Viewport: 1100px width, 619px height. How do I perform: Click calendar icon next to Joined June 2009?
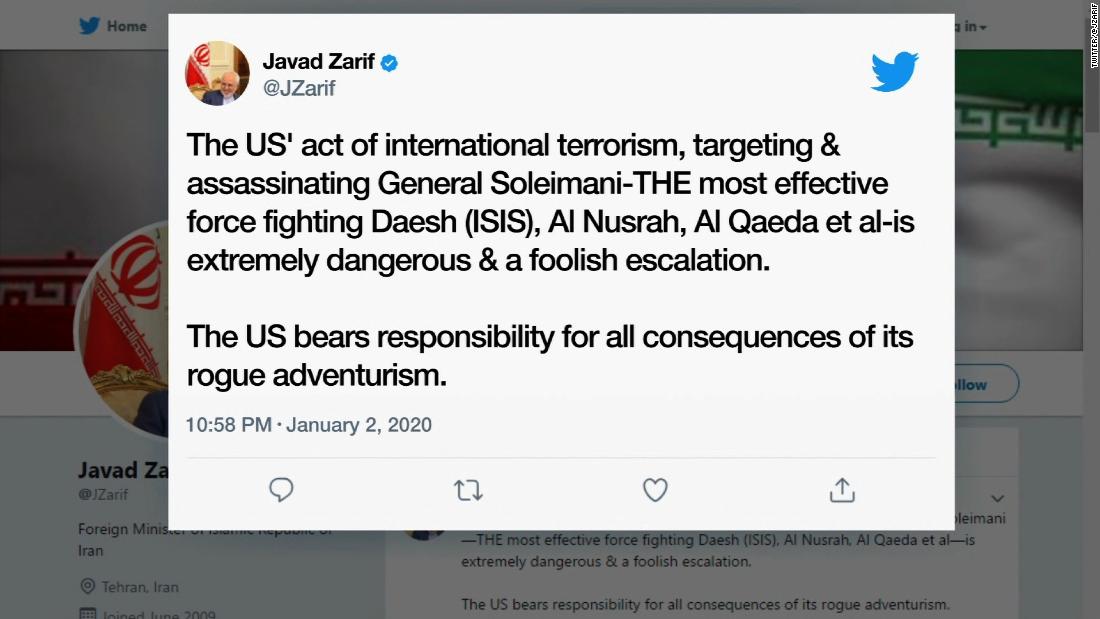pos(87,614)
